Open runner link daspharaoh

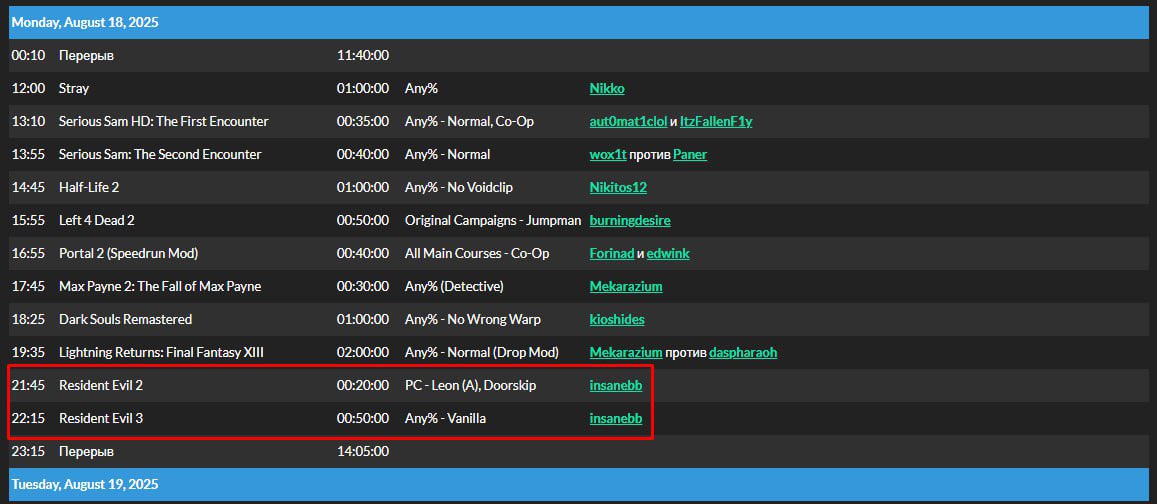click(742, 353)
